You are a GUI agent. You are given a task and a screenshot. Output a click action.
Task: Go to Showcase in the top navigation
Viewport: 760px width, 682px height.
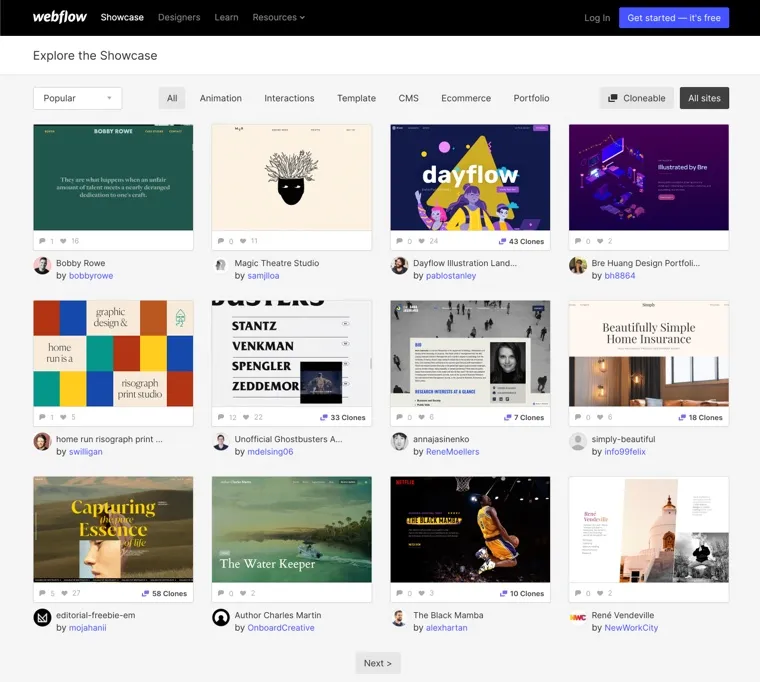122,17
